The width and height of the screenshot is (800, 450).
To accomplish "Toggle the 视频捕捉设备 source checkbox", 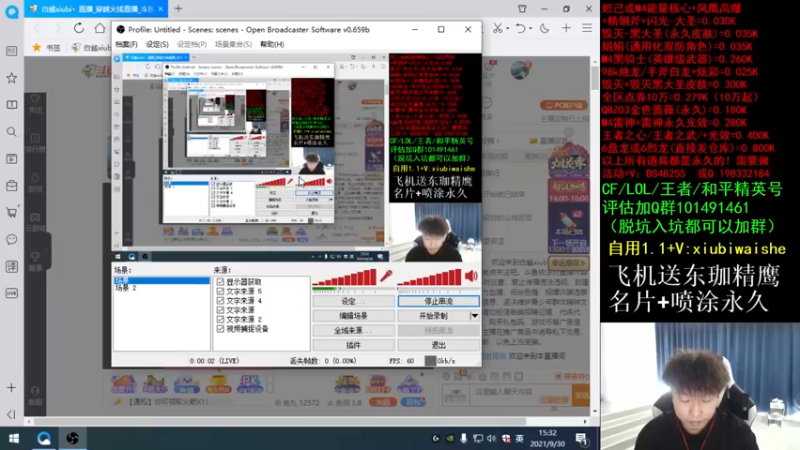I will (220, 329).
